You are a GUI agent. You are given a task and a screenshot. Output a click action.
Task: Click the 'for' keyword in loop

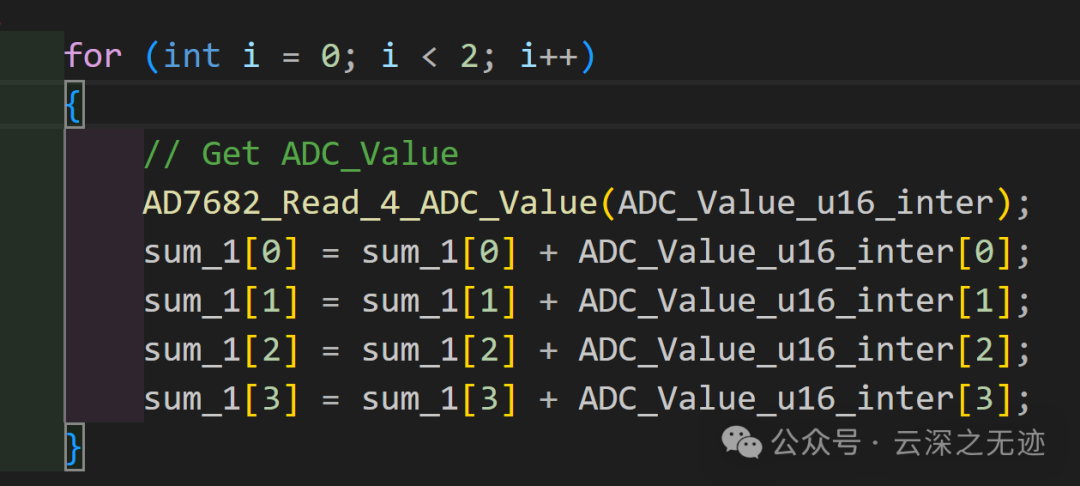coord(93,55)
